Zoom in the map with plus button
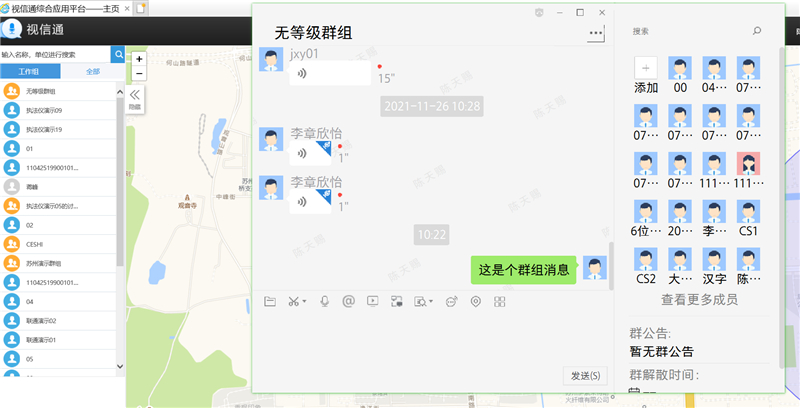The height and width of the screenshot is (408, 800). pos(139,59)
